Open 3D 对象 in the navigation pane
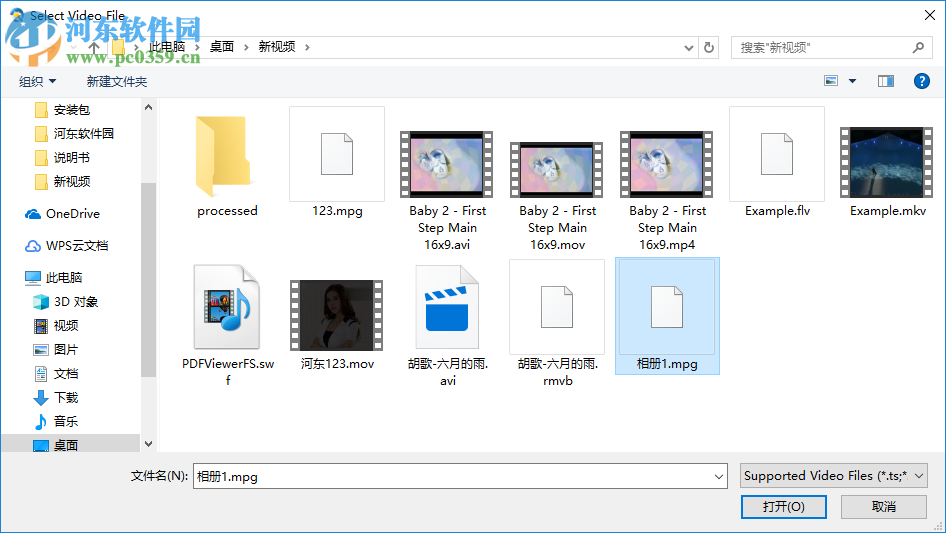 65,302
